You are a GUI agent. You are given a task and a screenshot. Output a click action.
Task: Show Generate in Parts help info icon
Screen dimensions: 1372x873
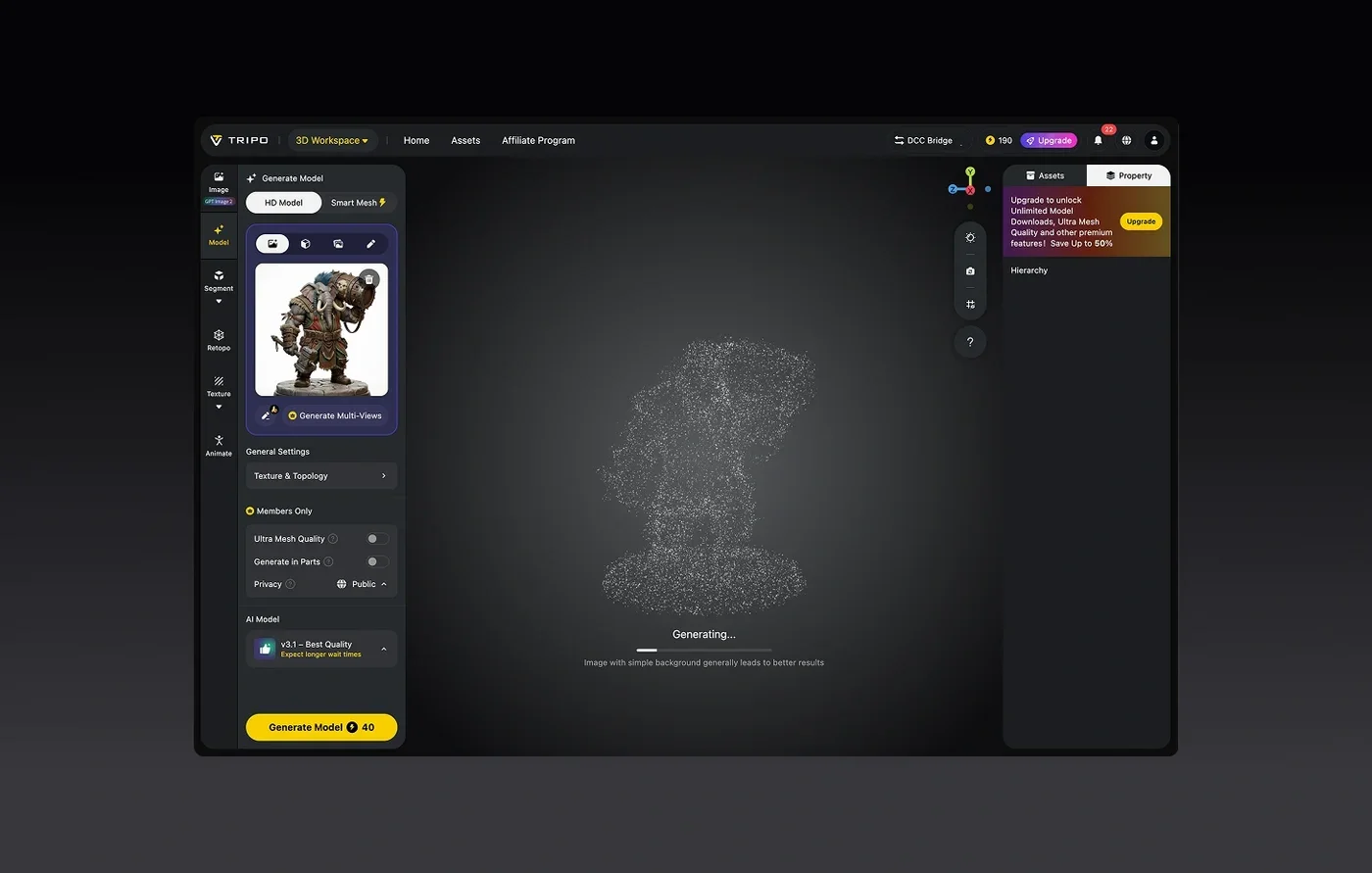(328, 561)
